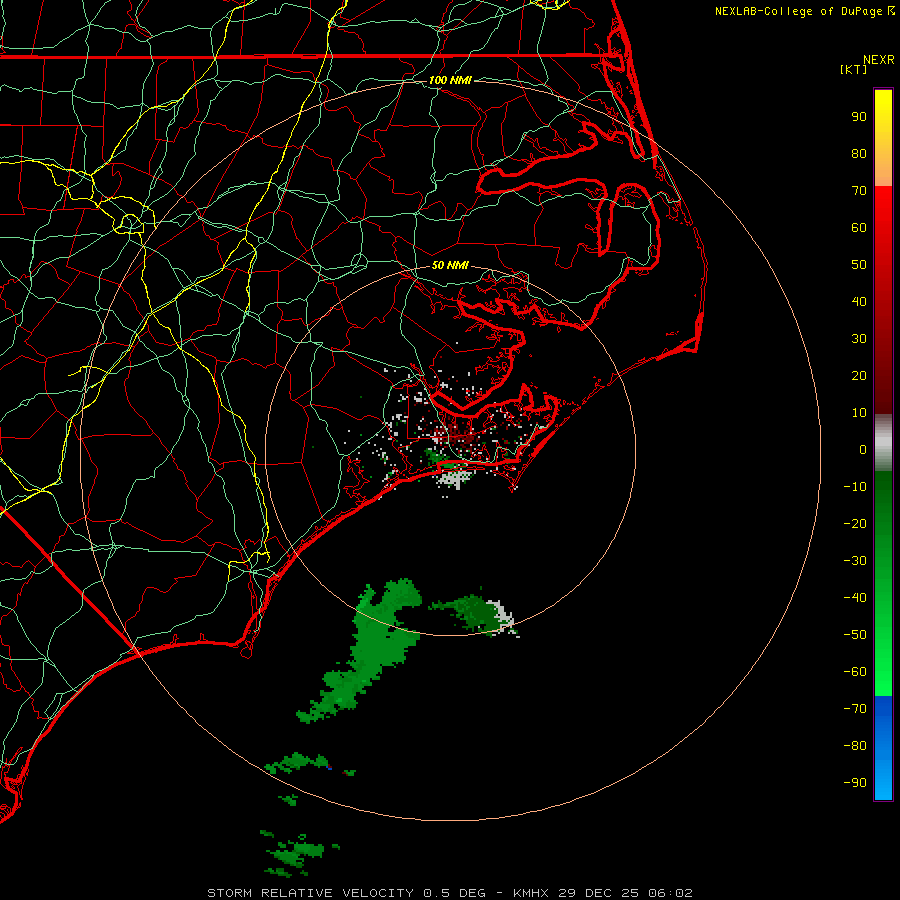
Task: Click the -80 knot scale label
Action: coord(855,746)
